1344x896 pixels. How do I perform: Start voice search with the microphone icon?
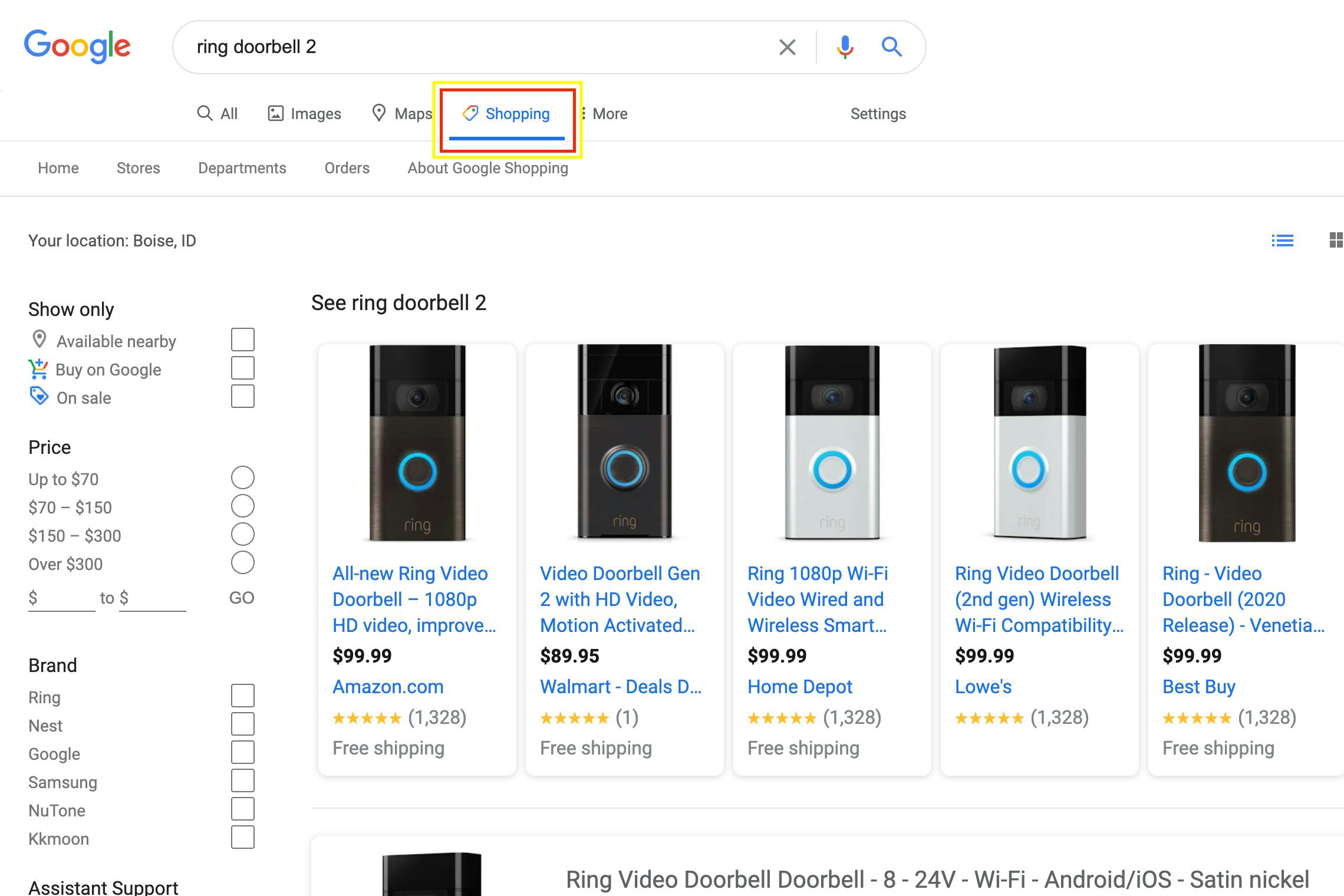tap(845, 47)
